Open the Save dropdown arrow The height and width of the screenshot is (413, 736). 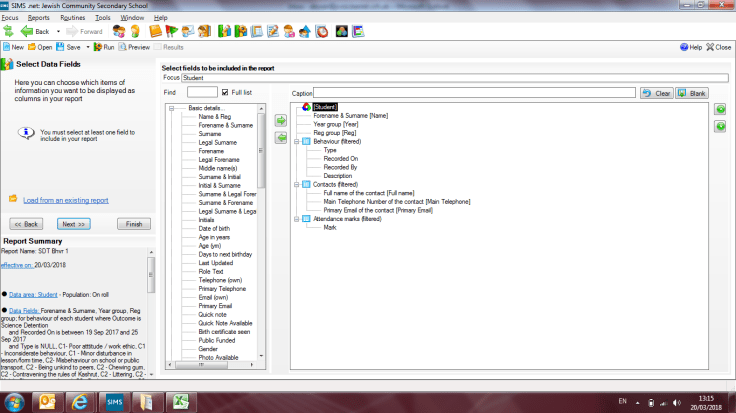tap(87, 47)
